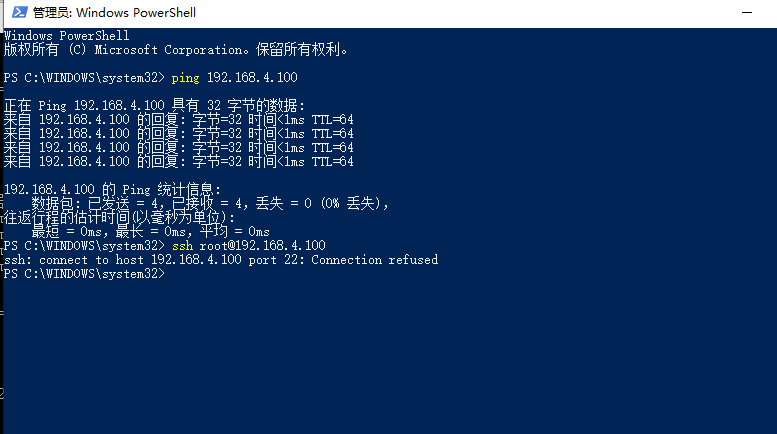This screenshot has height=434, width=777.
Task: Click the Ping 统计信息 header line
Action: (112, 189)
